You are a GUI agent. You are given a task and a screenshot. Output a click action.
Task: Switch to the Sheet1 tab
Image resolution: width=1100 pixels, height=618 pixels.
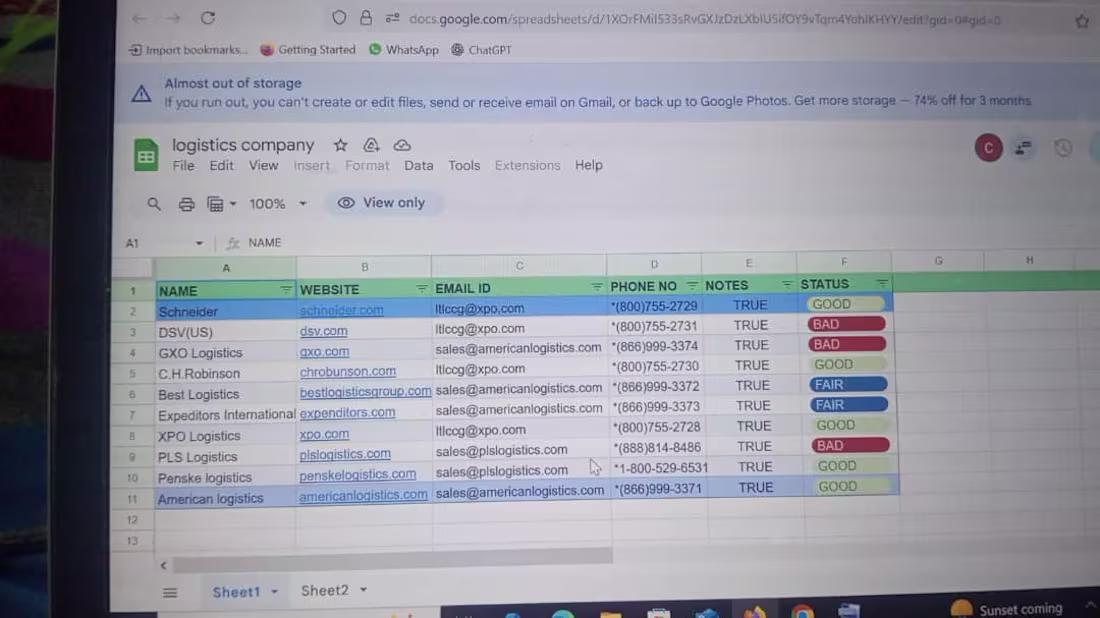pos(236,592)
